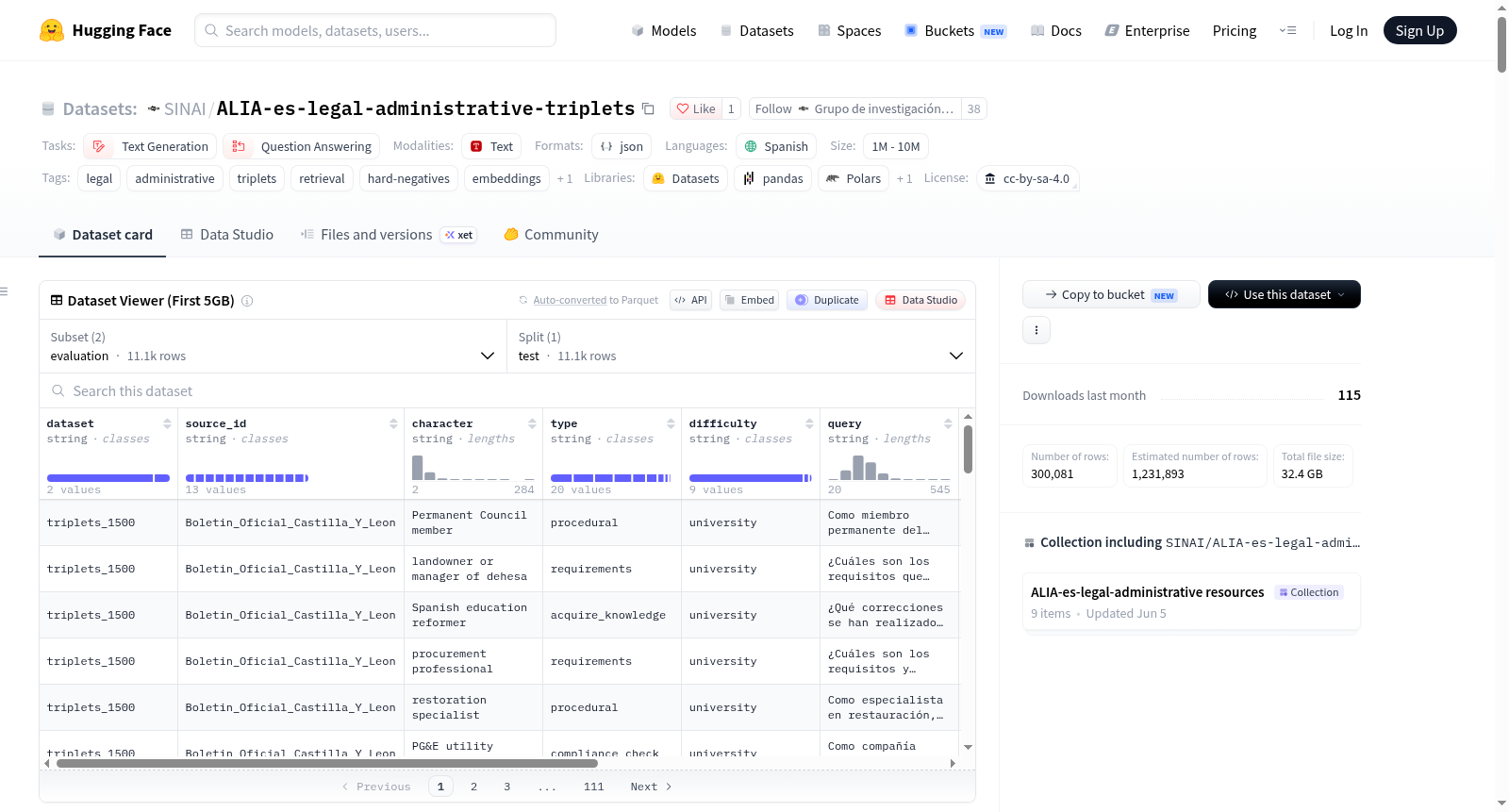Click the Log In link
Screen dimensions: 1509x812
click(x=1349, y=30)
